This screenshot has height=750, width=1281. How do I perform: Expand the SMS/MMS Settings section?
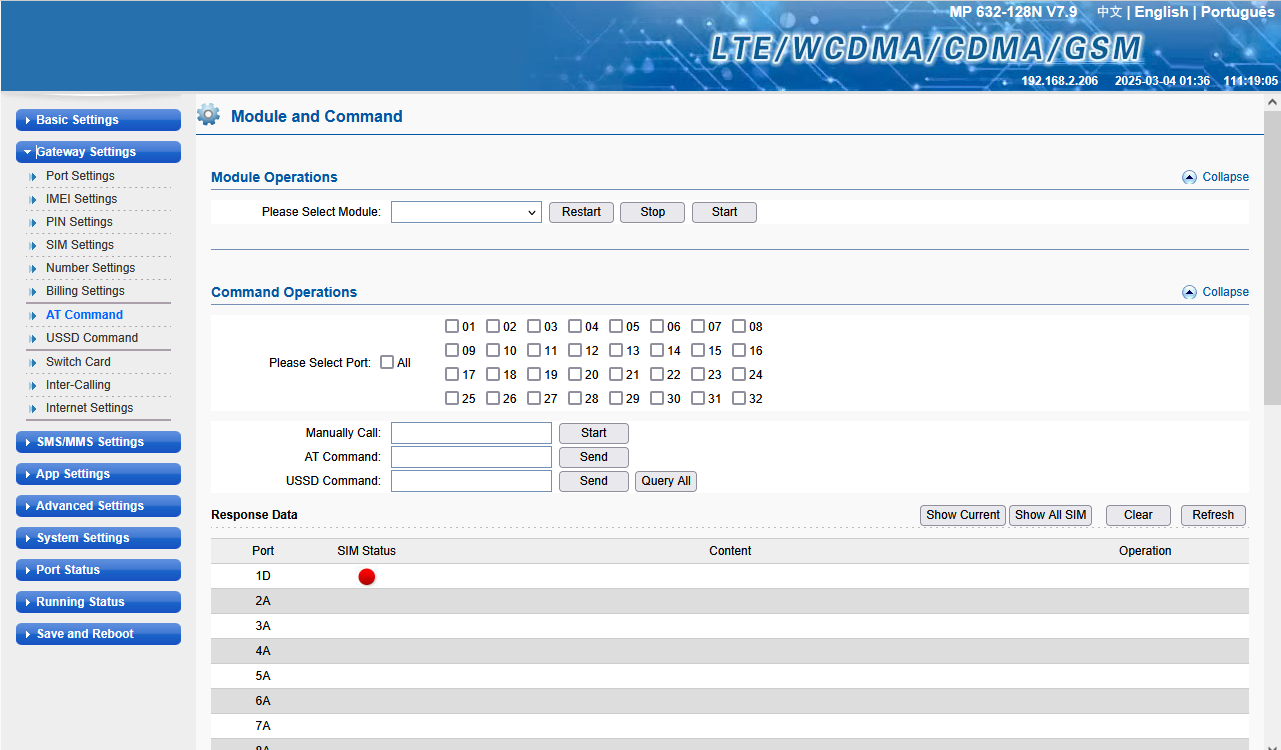coord(98,442)
